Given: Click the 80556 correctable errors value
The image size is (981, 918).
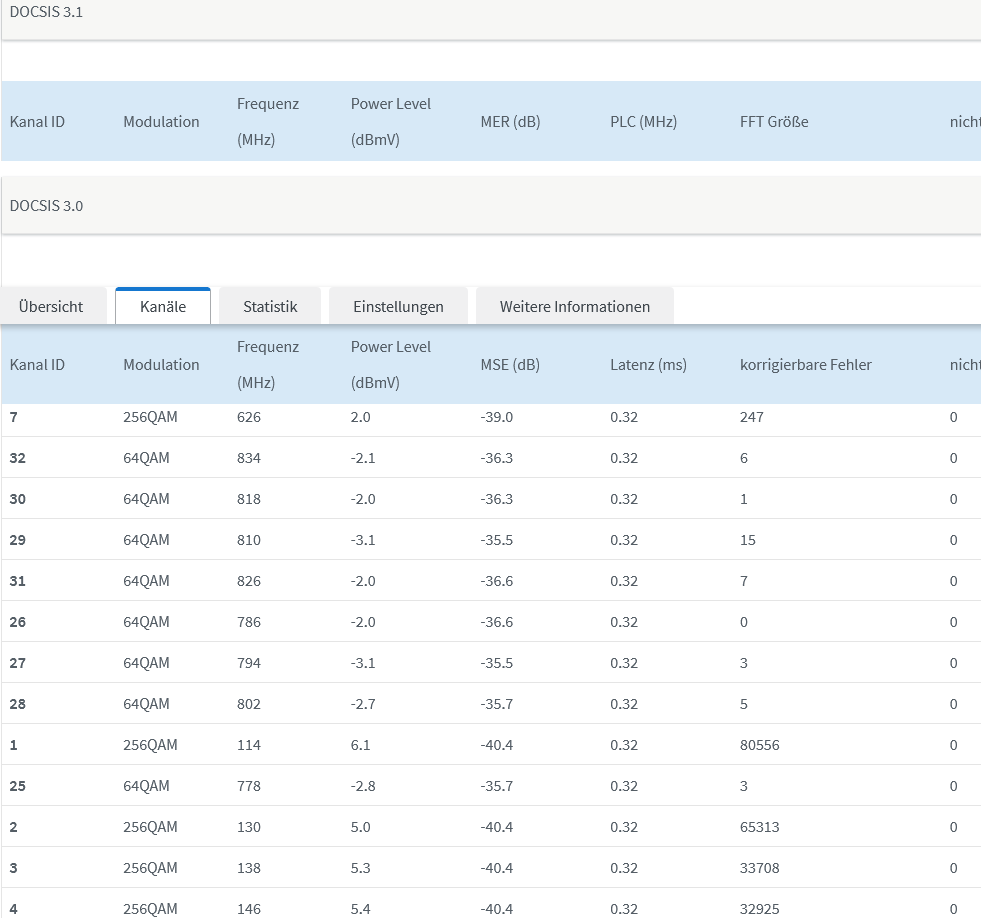Looking at the screenshot, I should pyautogui.click(x=759, y=745).
